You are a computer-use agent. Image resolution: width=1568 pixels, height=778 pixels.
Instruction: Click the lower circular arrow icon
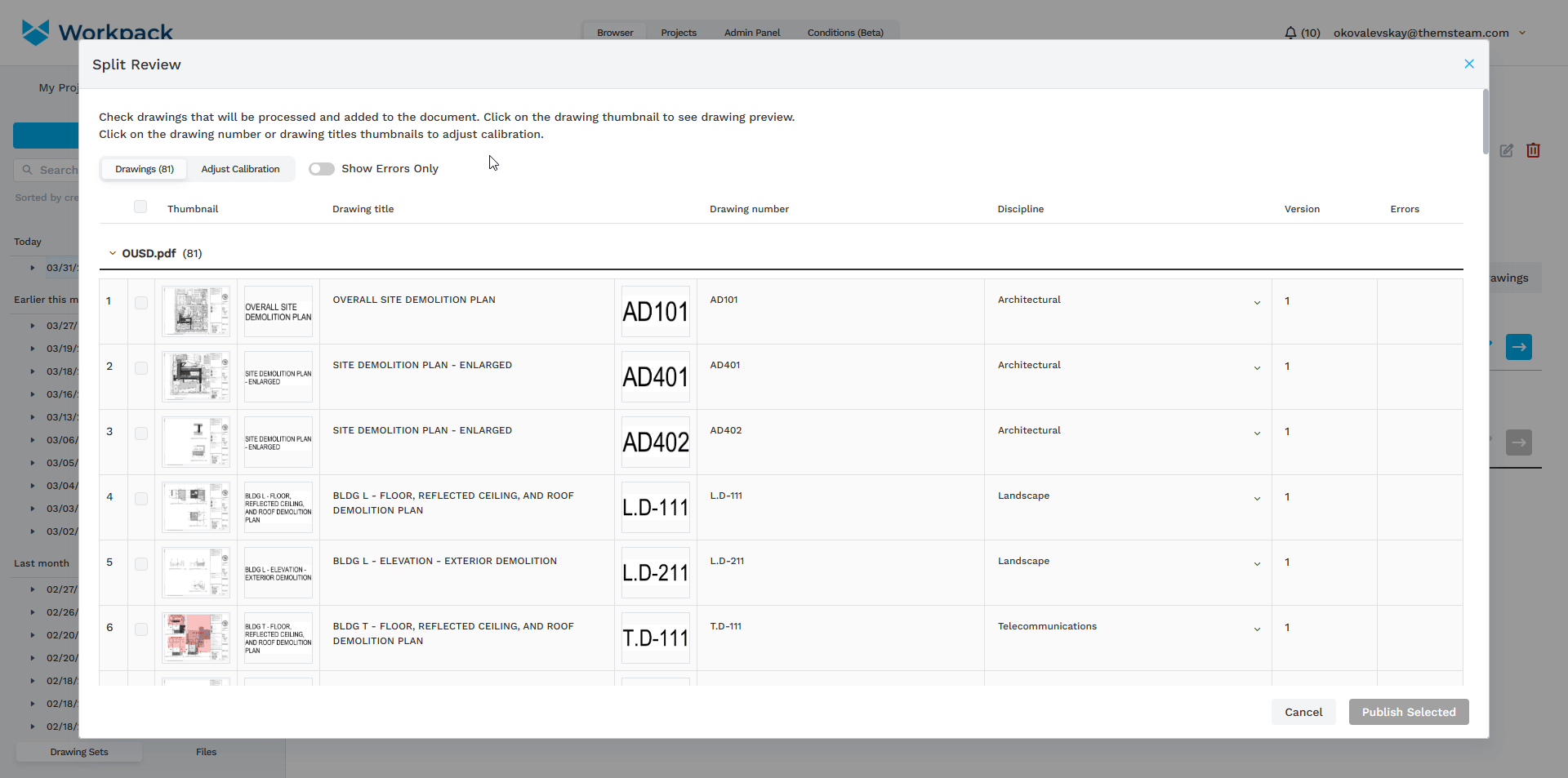[x=1520, y=442]
